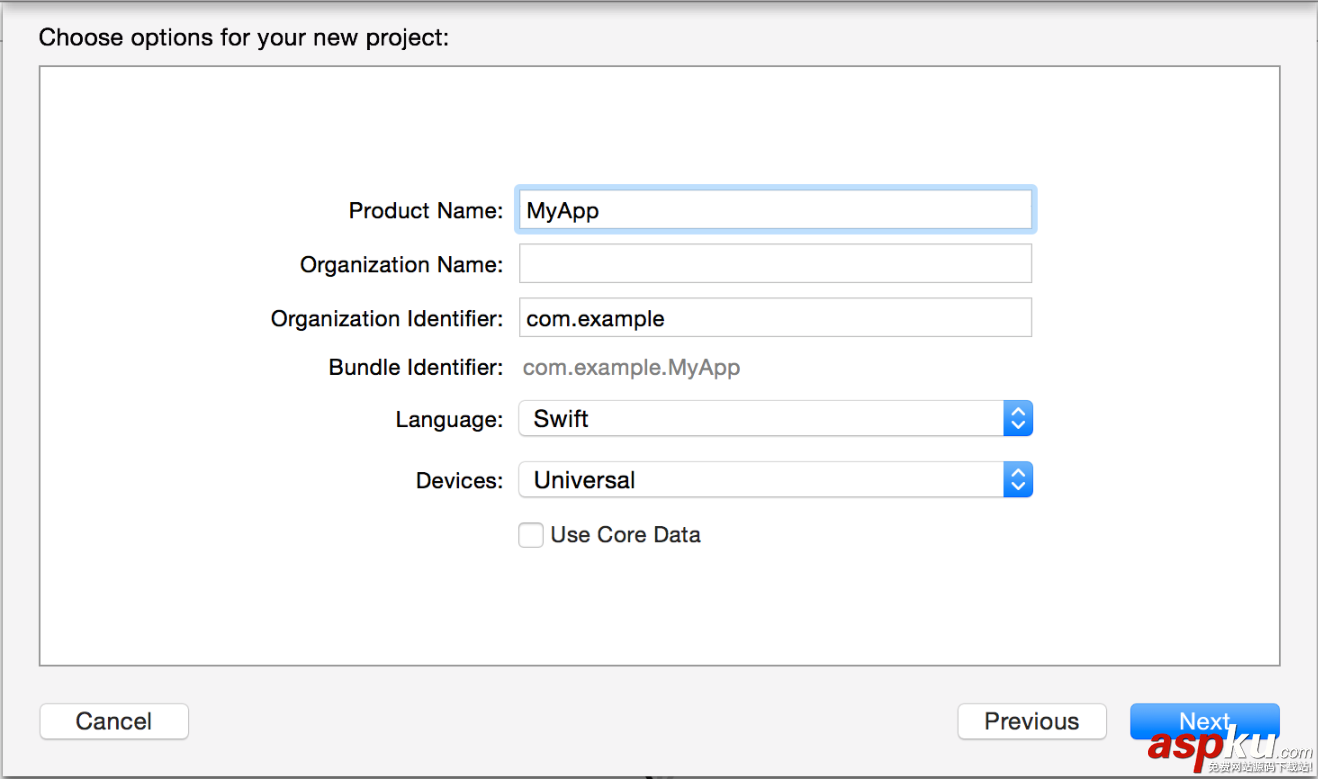
Task: Click the "Organization Name:" label
Action: coord(401,265)
